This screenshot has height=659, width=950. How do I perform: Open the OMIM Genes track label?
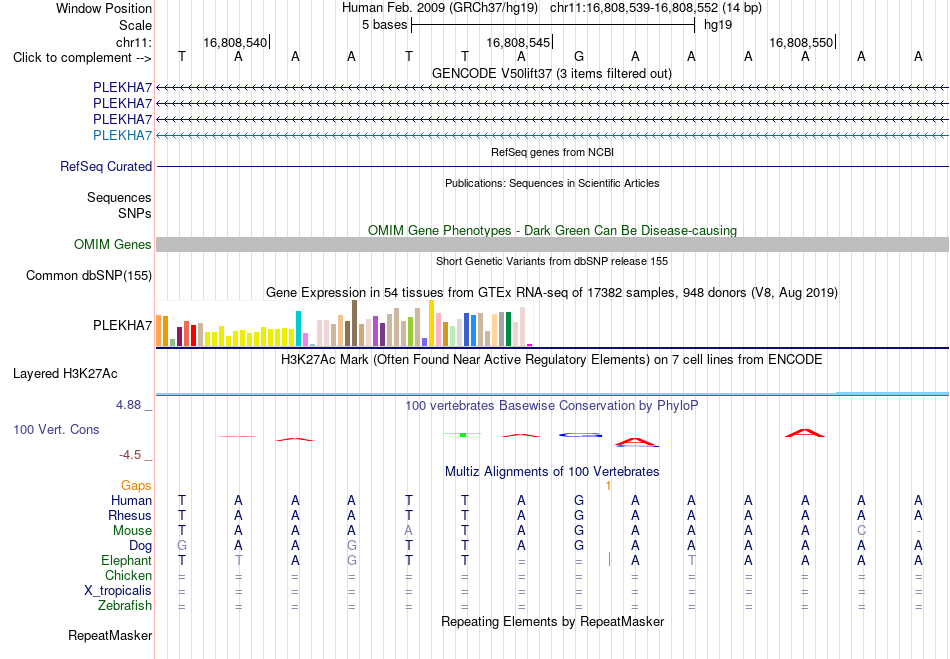click(x=113, y=244)
